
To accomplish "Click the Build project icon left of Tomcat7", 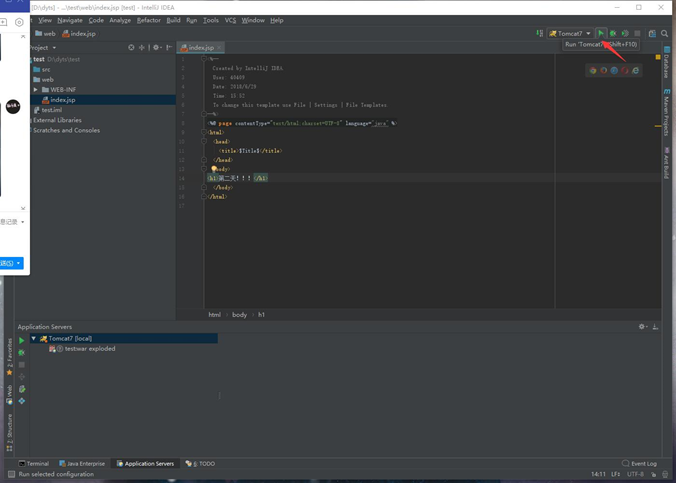I will tap(539, 33).
